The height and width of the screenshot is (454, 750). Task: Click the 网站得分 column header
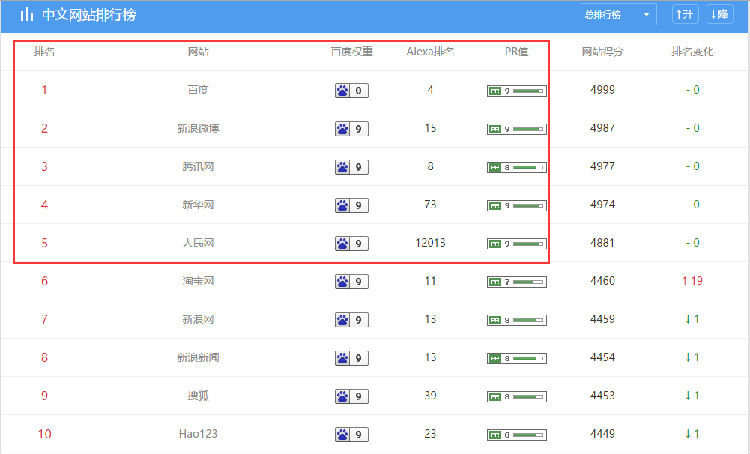pyautogui.click(x=602, y=52)
